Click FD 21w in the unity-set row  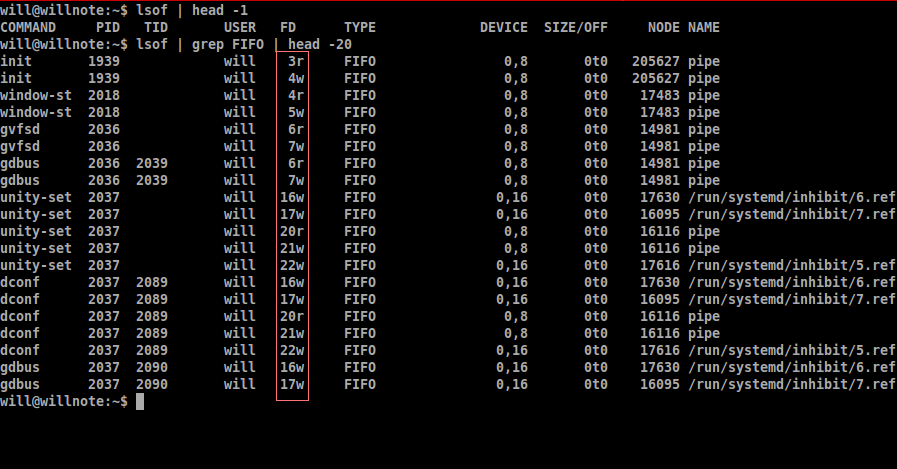292,248
